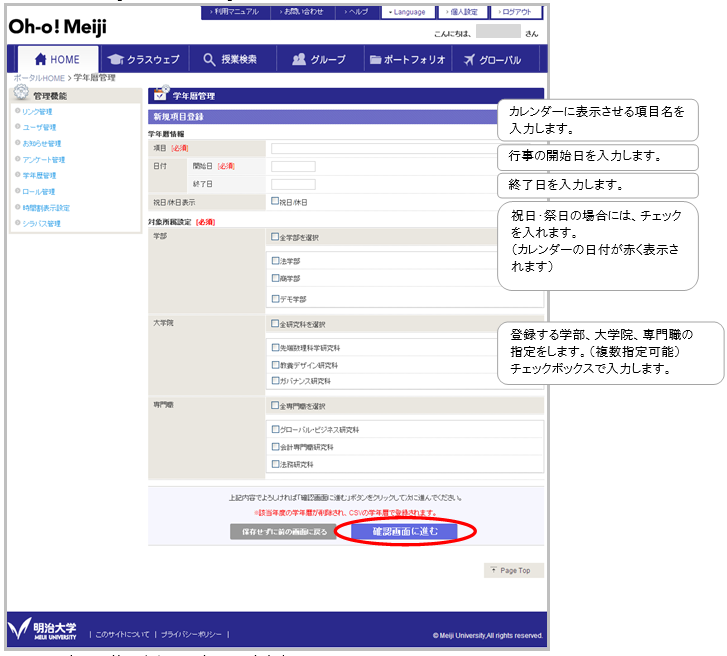Open ユーザ管理 in sidebar
The height and width of the screenshot is (656, 727).
pyautogui.click(x=39, y=127)
